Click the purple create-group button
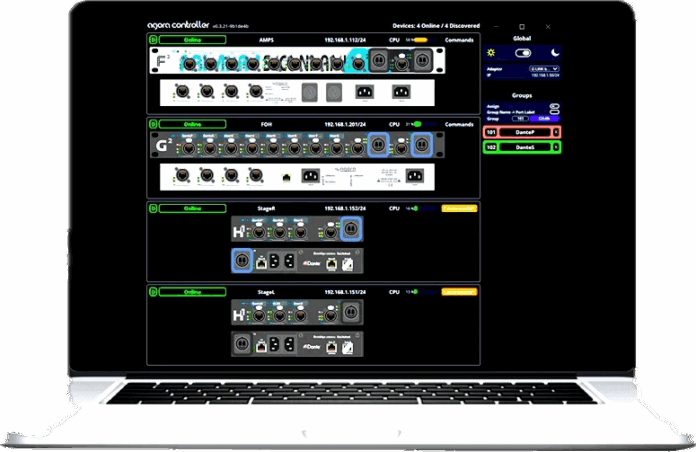Screen dimensions: 696x452 pyautogui.click(x=545, y=119)
